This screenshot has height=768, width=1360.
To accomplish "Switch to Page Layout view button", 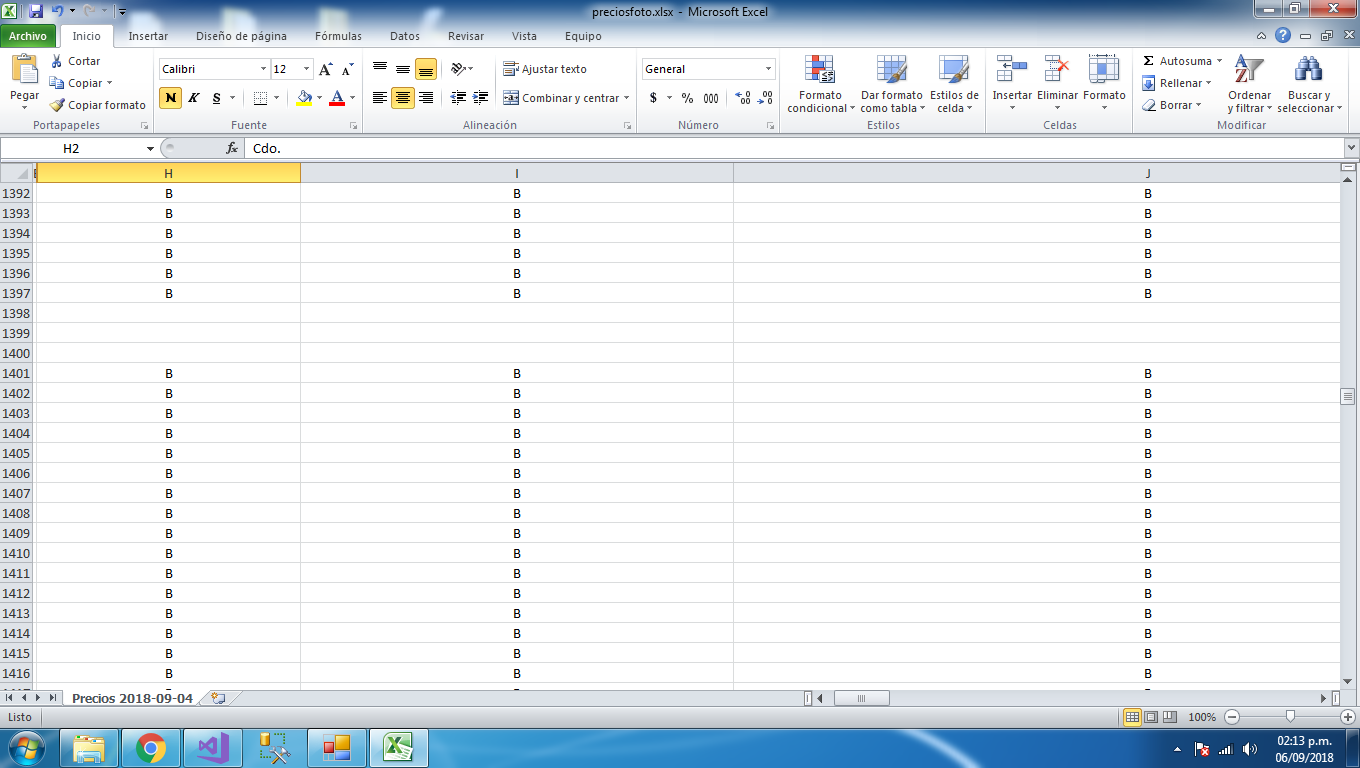I will pos(1151,717).
